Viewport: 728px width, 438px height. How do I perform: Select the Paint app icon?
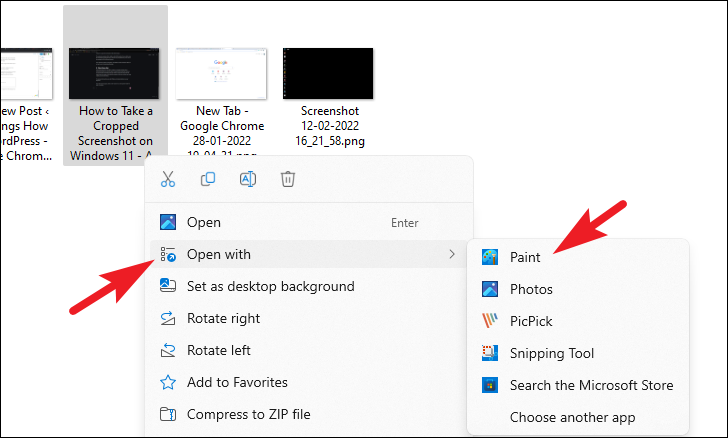click(490, 257)
